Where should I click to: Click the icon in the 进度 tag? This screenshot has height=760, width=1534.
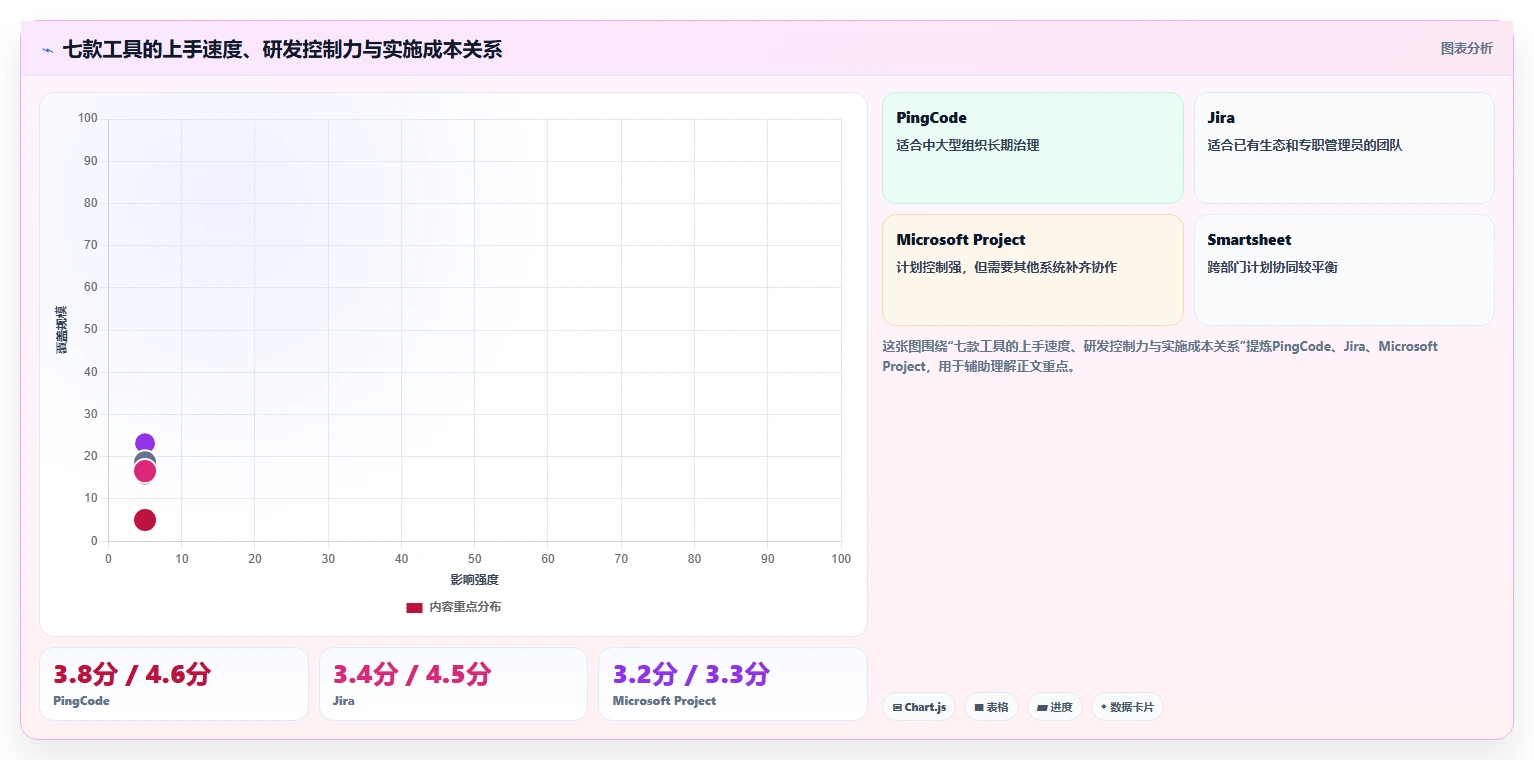1042,707
